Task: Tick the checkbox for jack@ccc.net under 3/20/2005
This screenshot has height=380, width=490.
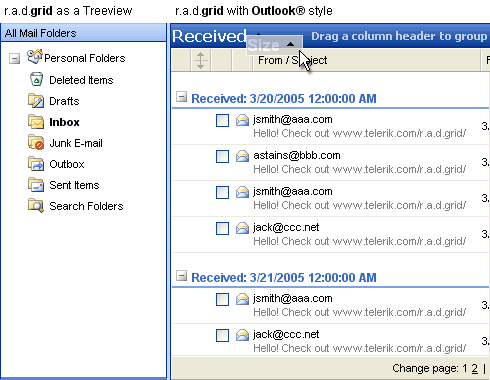Action: (x=222, y=228)
